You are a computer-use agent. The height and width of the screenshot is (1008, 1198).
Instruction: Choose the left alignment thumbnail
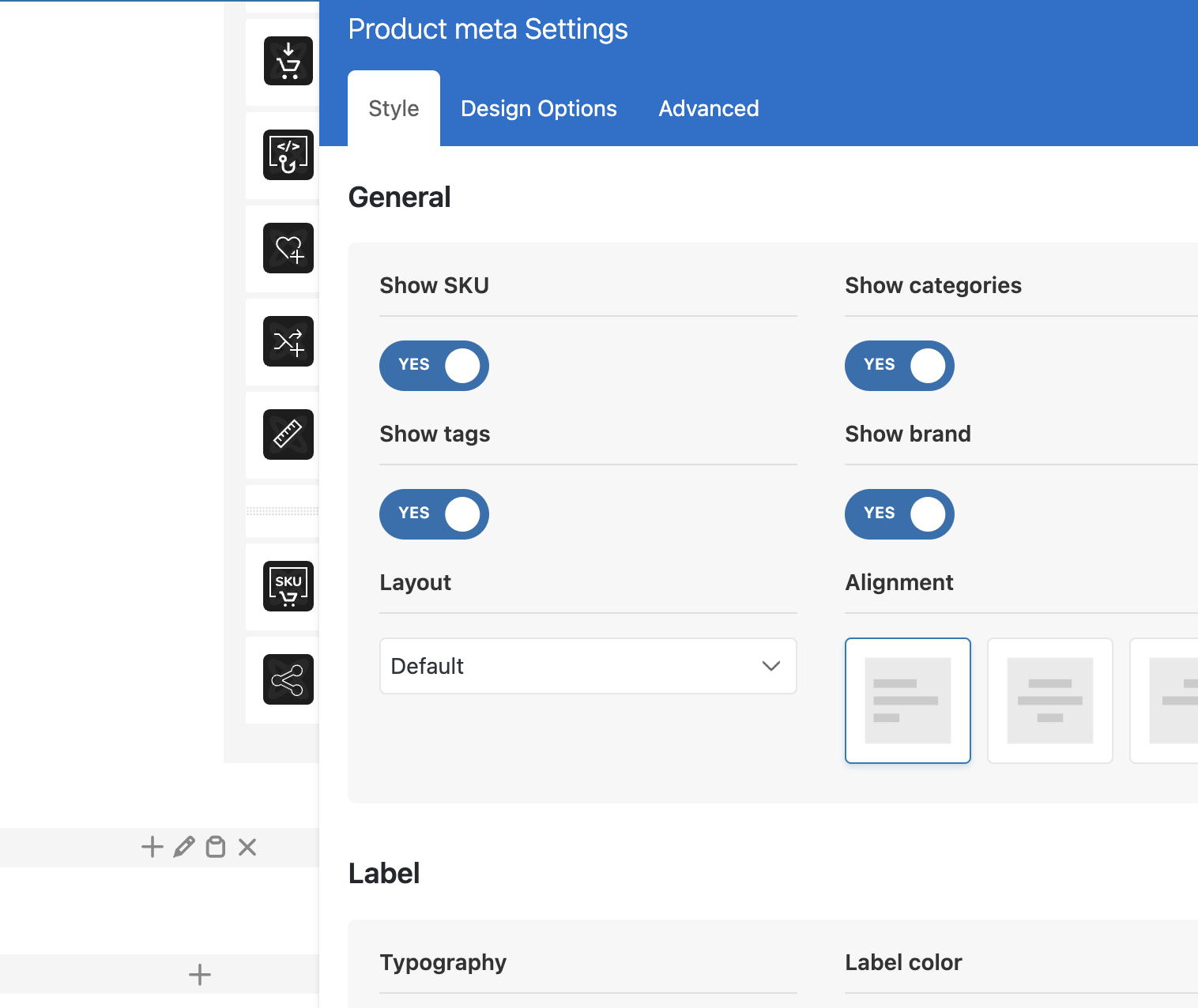(x=908, y=701)
